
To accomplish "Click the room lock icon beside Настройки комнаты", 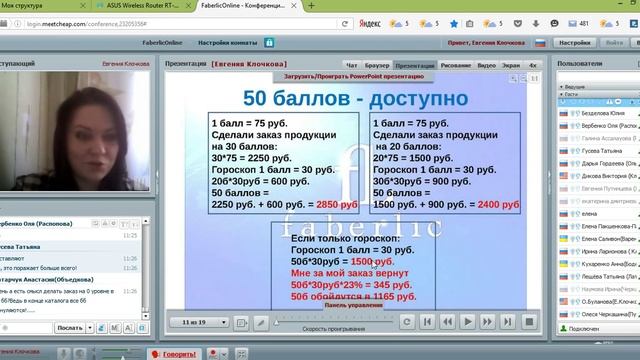I will 269,42.
